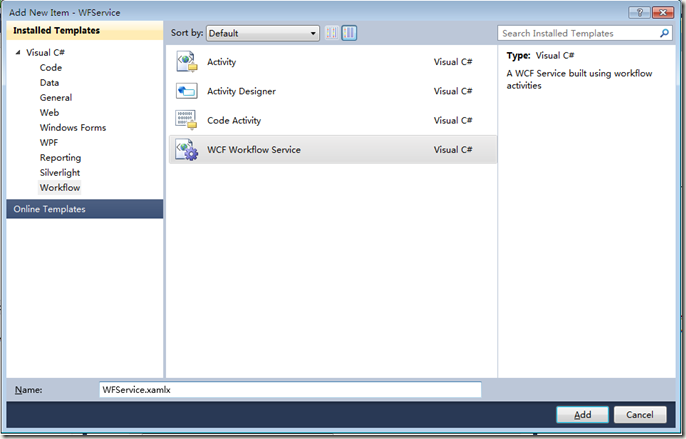Select the Activity template name
Screen dimensions: 686x439
(221, 62)
